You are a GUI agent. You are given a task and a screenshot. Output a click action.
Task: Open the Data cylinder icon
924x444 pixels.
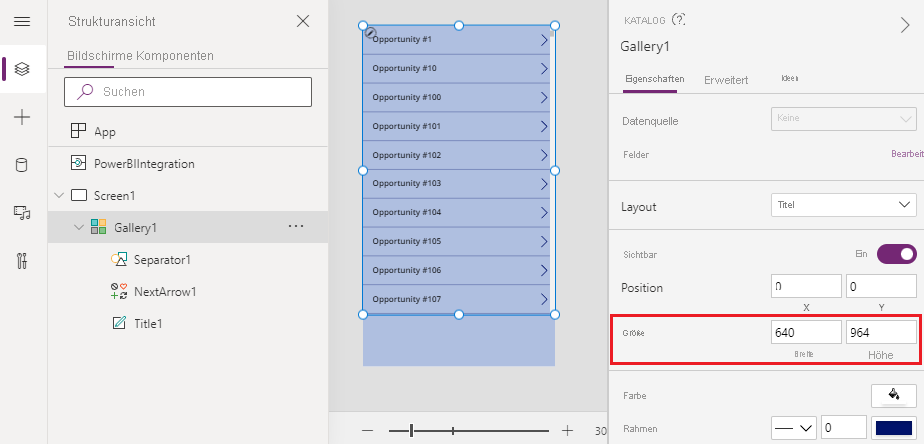point(22,165)
